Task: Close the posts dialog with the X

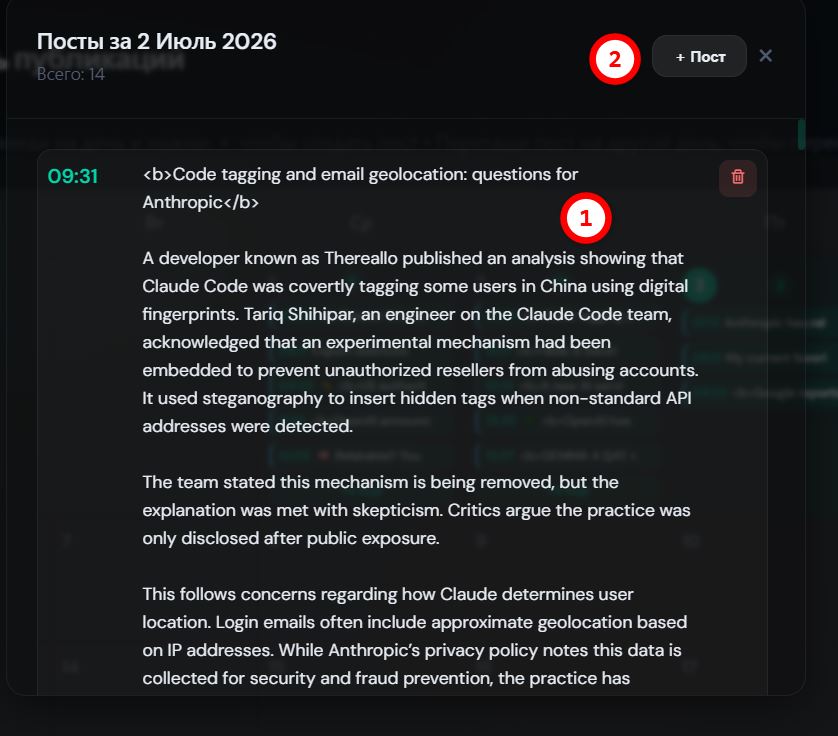Action: click(765, 56)
